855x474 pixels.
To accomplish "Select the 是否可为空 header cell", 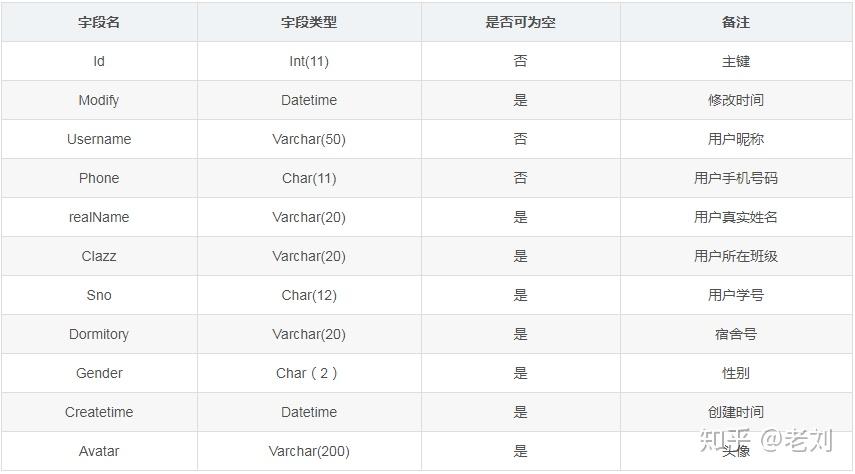I will [520, 22].
